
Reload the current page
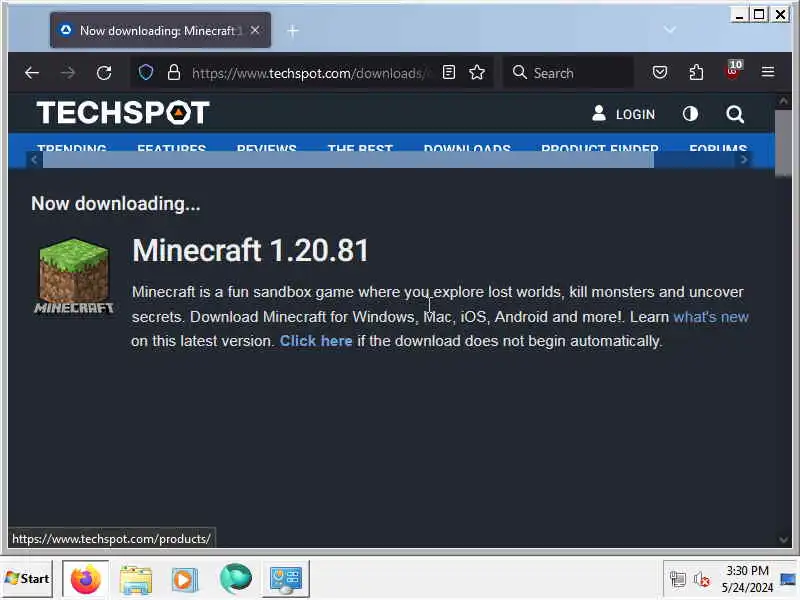(x=104, y=73)
